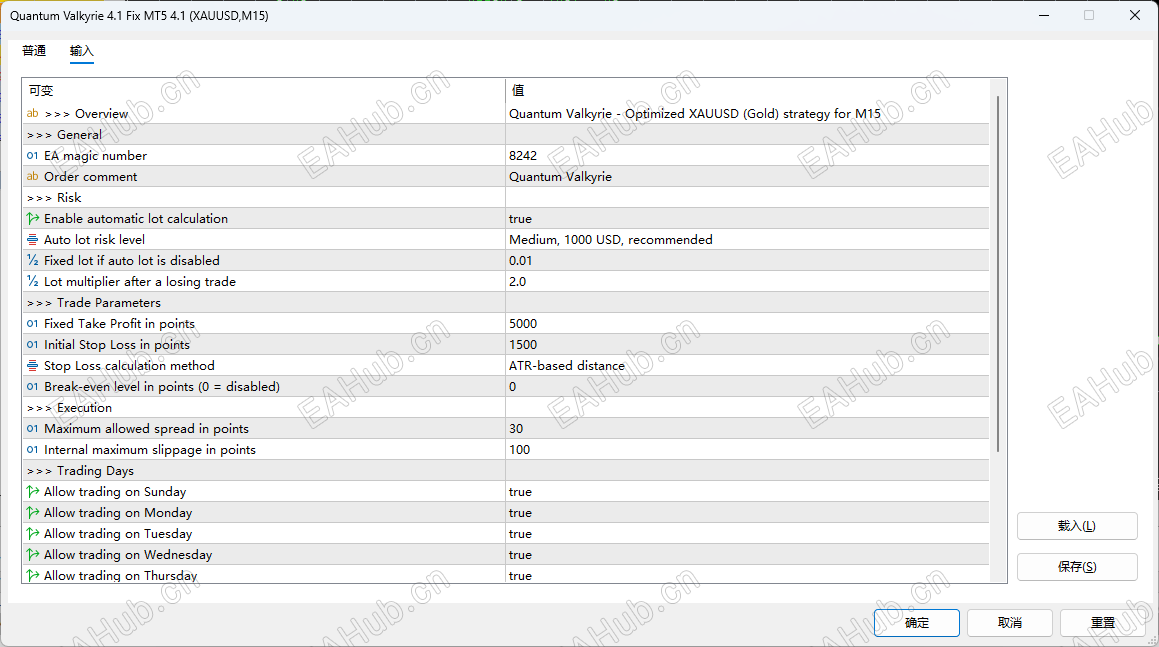The width and height of the screenshot is (1159, 647).
Task: Click the string icon beside Overview
Action: [x=33, y=113]
